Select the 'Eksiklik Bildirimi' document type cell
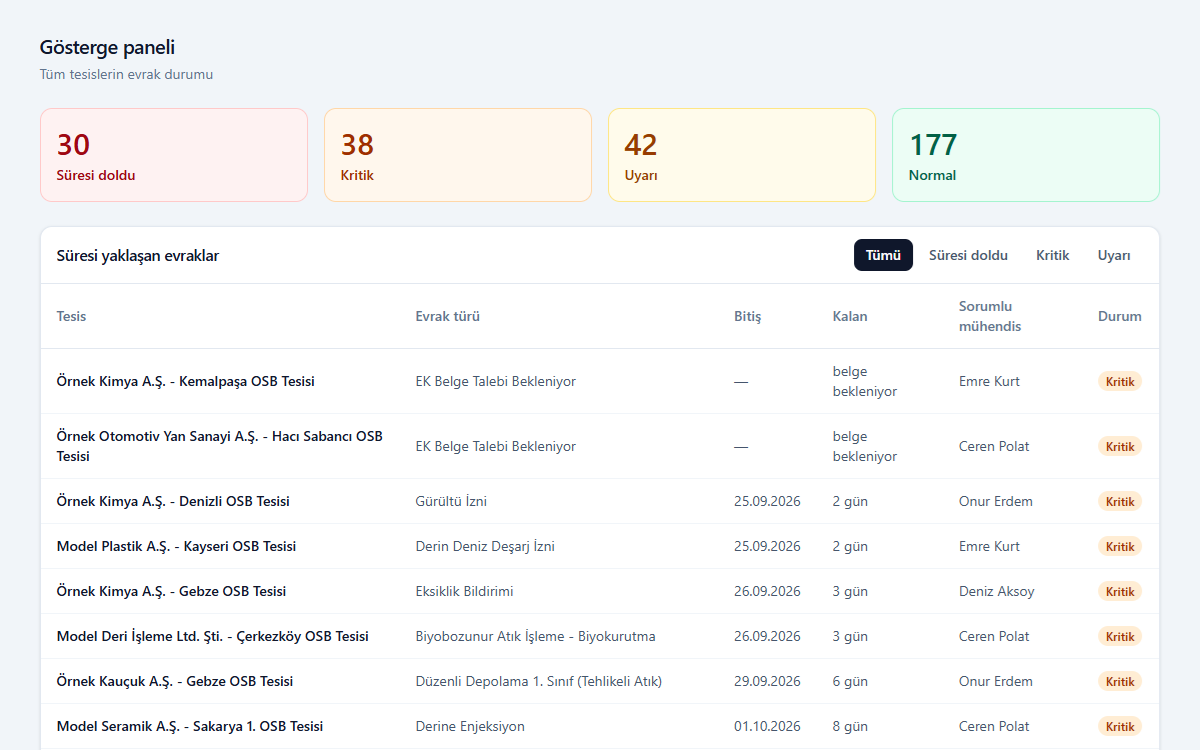This screenshot has width=1200, height=750. [465, 591]
